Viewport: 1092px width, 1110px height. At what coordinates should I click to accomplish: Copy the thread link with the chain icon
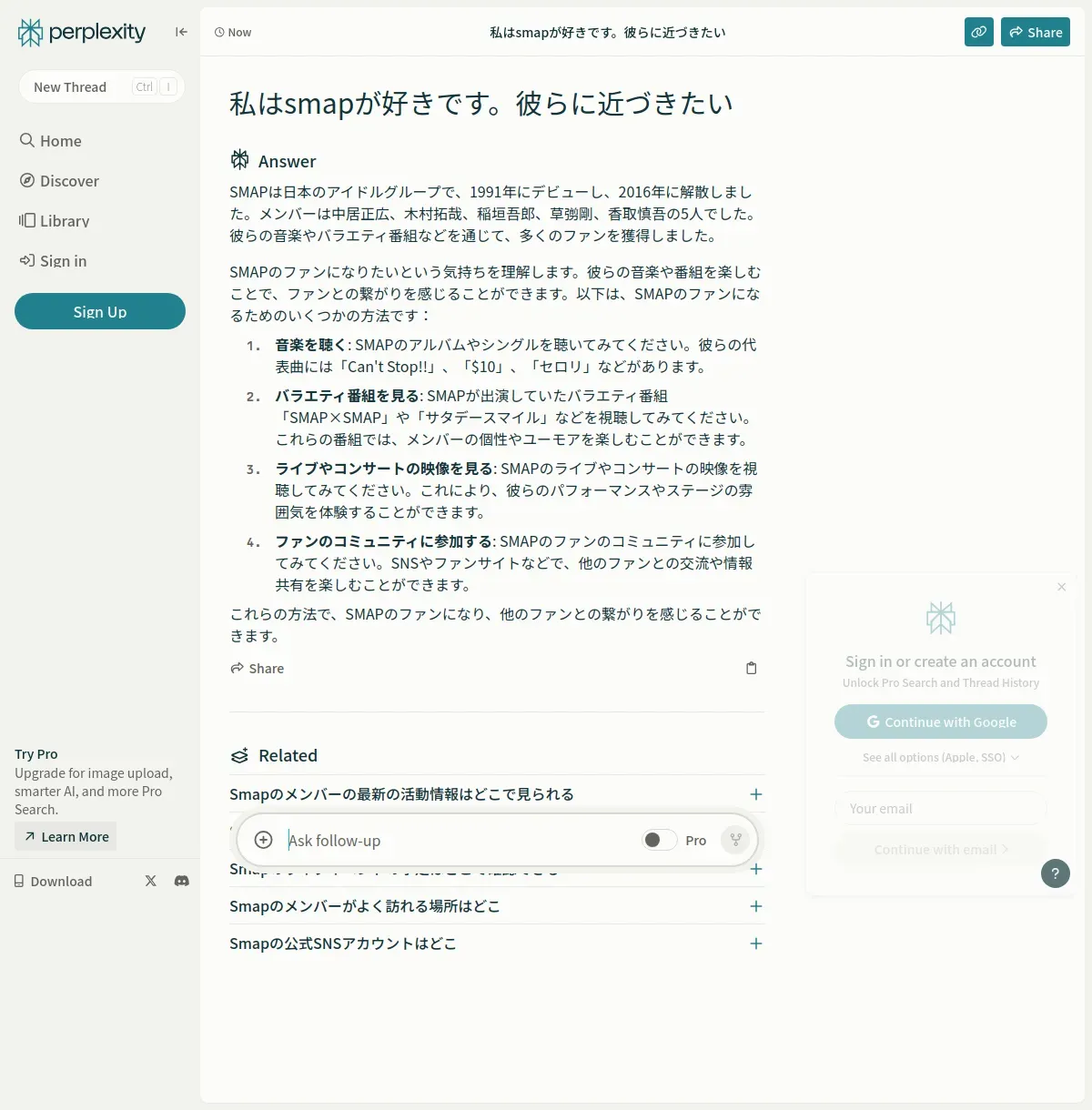[x=979, y=32]
